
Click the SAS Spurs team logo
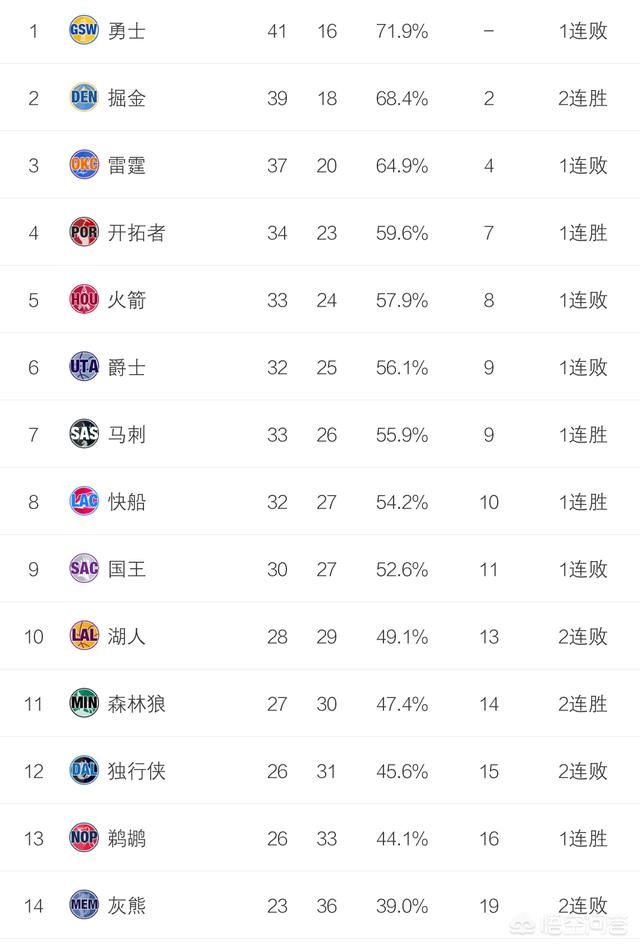click(x=84, y=434)
